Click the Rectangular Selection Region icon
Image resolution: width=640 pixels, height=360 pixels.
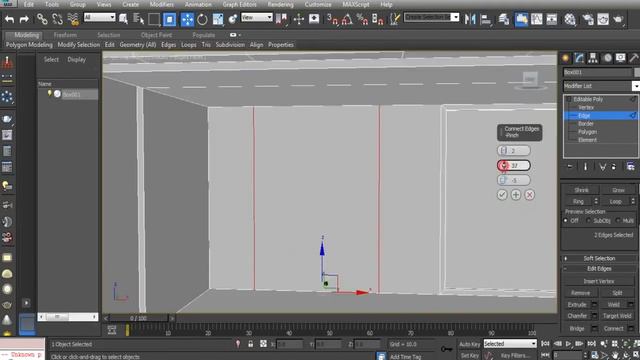(x=154, y=19)
